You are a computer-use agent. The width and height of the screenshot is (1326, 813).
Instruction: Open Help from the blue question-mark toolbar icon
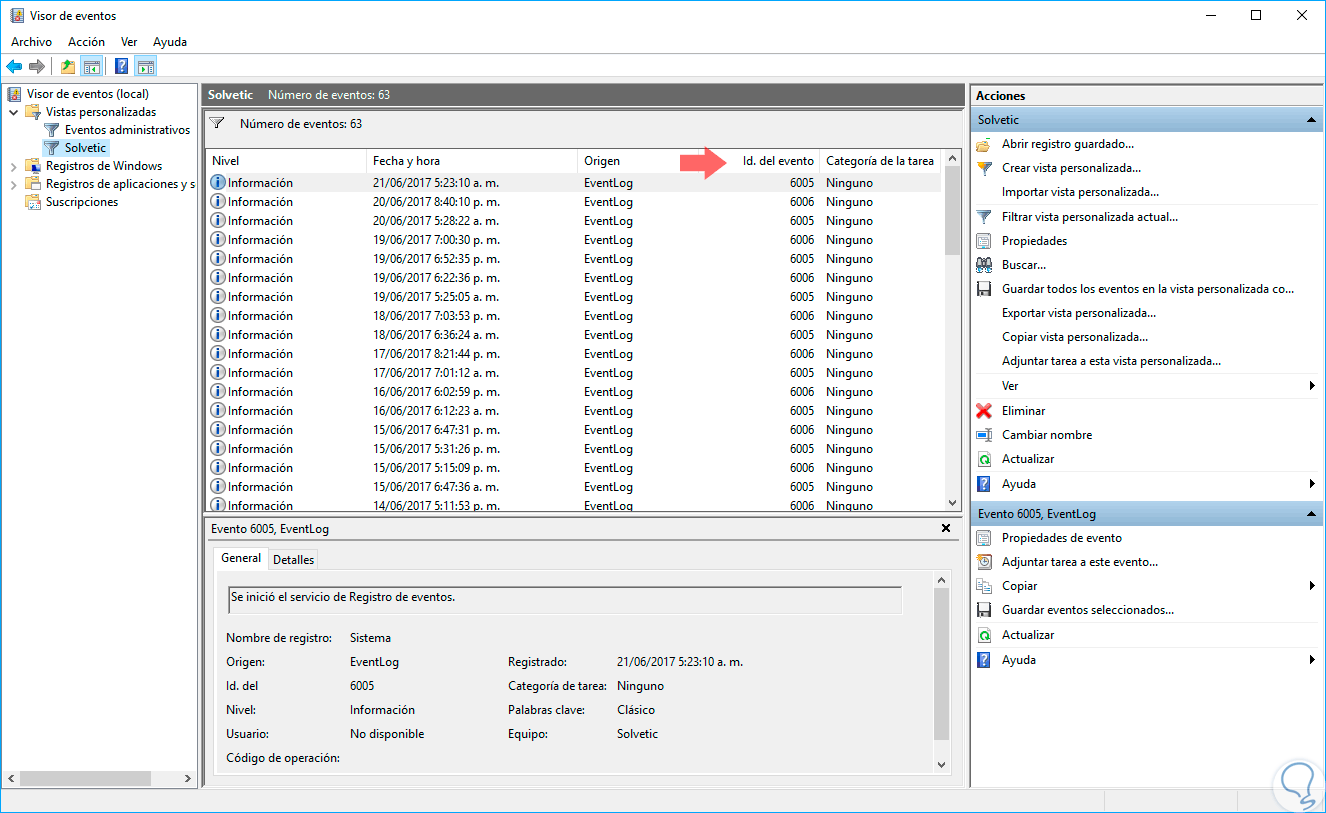tap(121, 67)
